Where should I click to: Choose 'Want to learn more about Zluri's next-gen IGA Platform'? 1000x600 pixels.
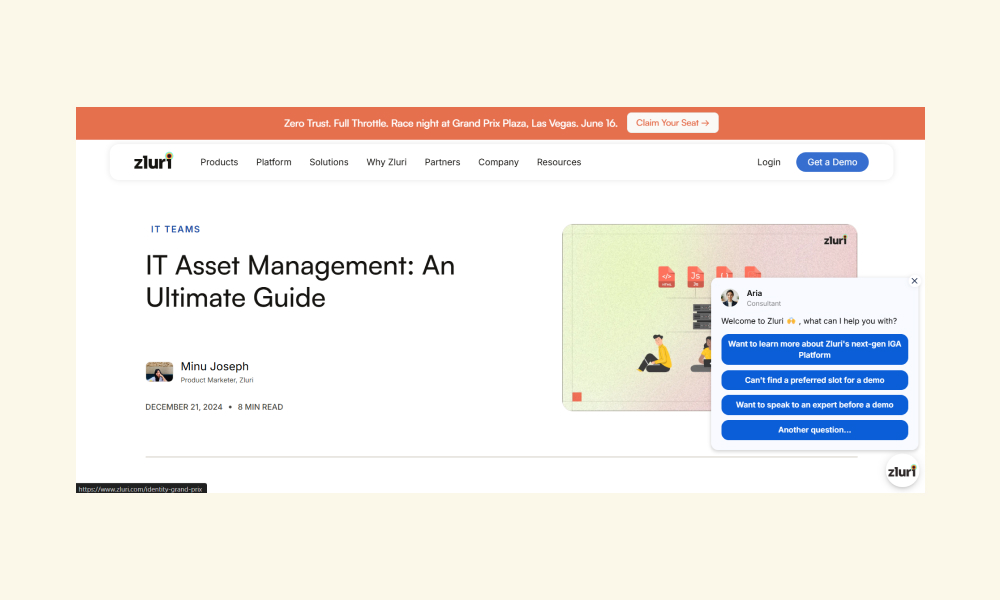[x=814, y=349]
